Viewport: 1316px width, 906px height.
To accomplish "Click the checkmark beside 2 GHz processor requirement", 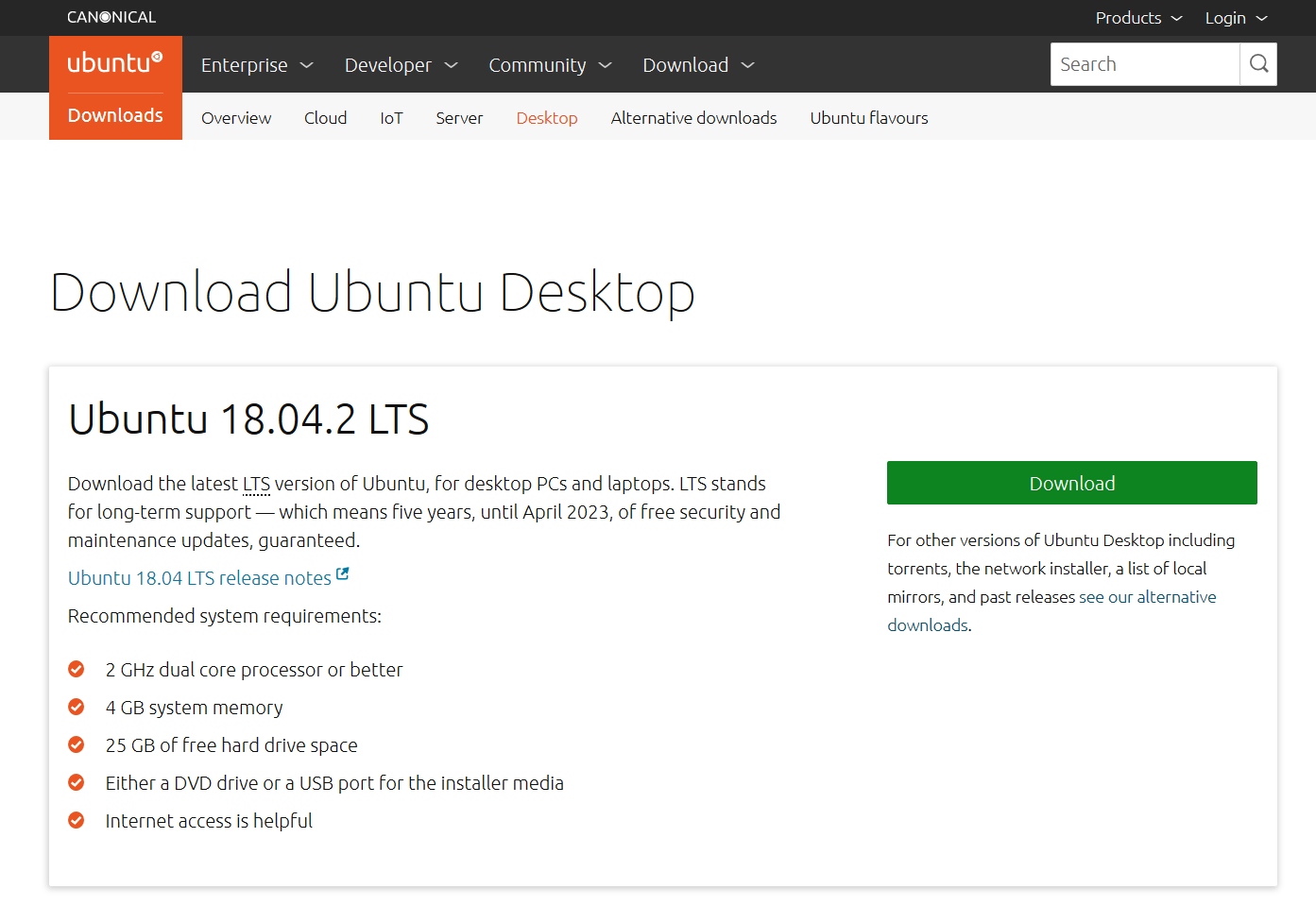I will coord(76,669).
